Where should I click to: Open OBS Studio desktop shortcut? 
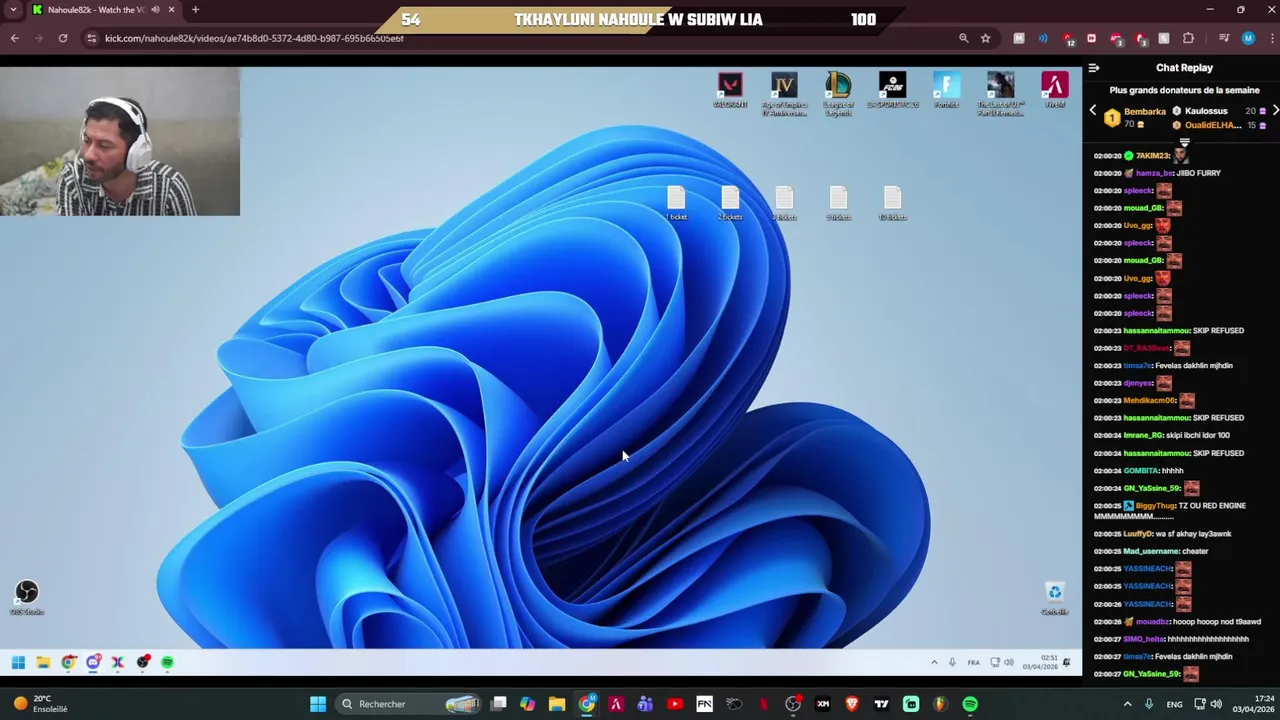point(27,597)
